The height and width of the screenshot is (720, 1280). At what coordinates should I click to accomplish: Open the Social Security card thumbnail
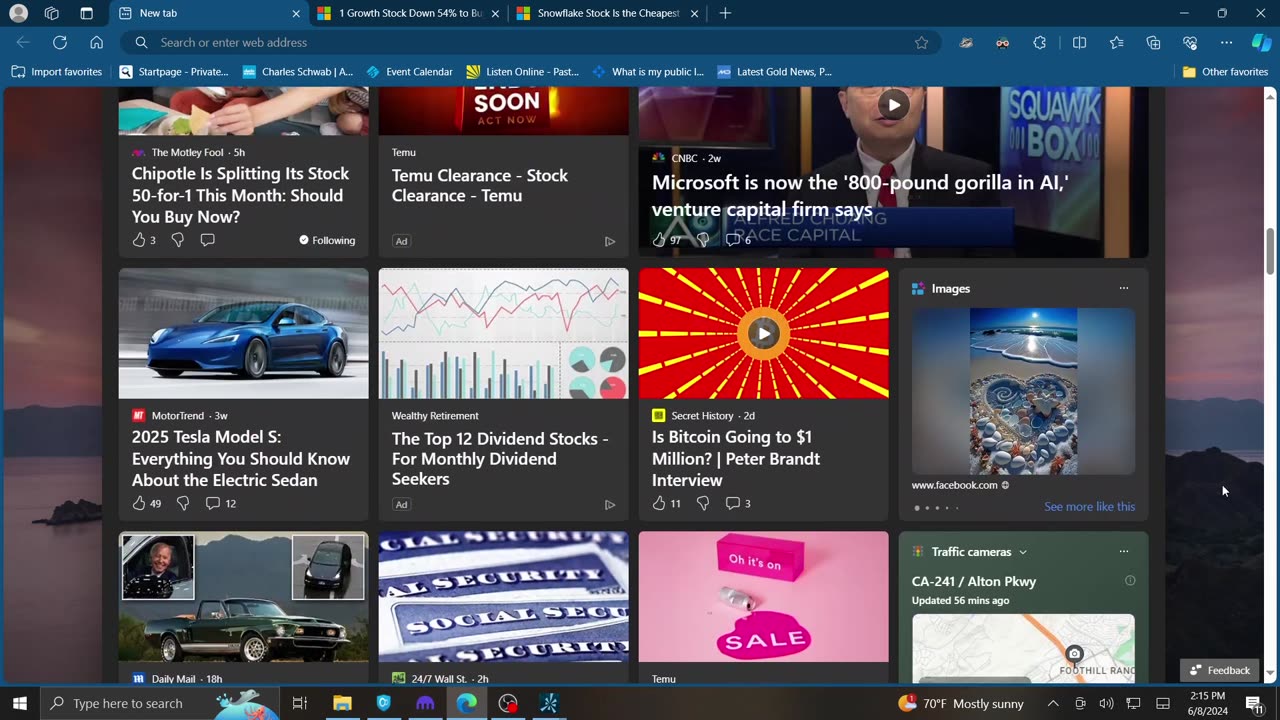click(x=503, y=596)
